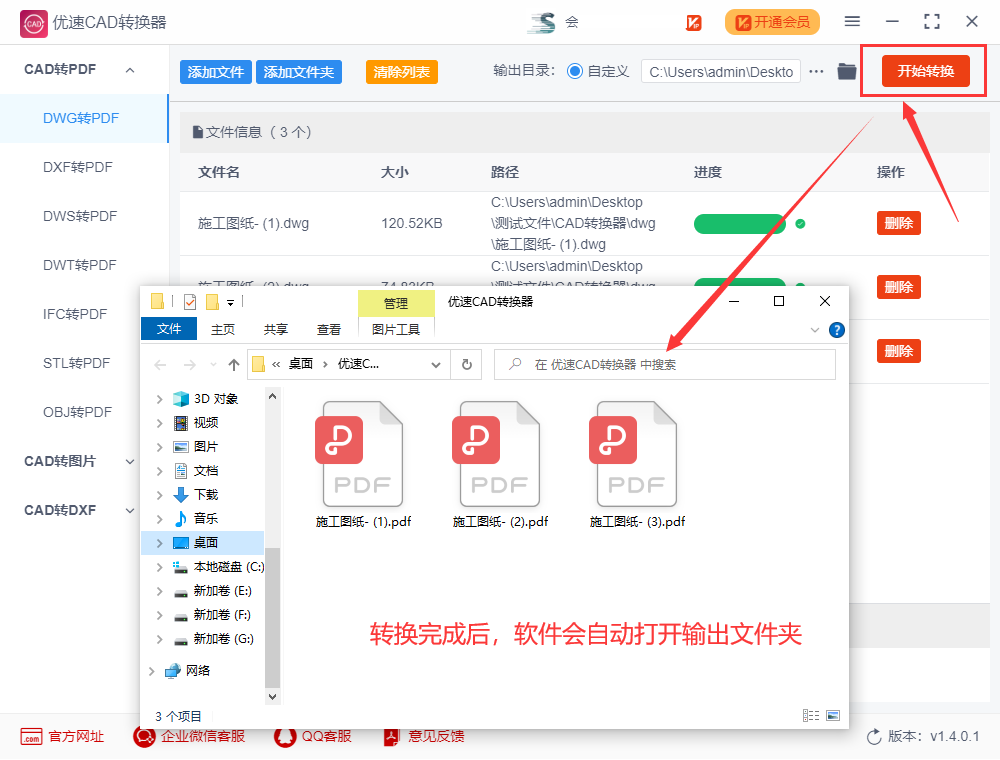This screenshot has height=760, width=1000.
Task: Click the VIP badge icon in title bar
Action: 693,23
